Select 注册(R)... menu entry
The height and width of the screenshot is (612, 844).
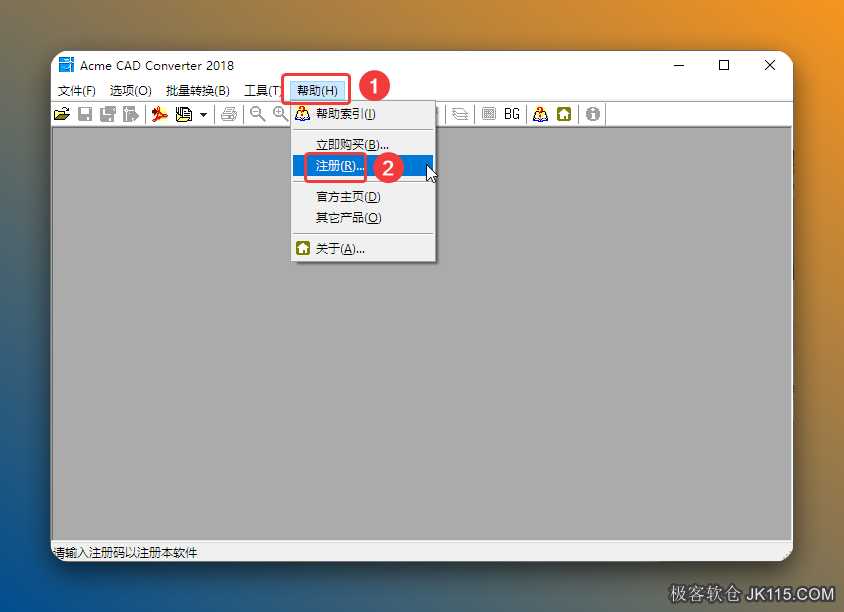tap(363, 166)
